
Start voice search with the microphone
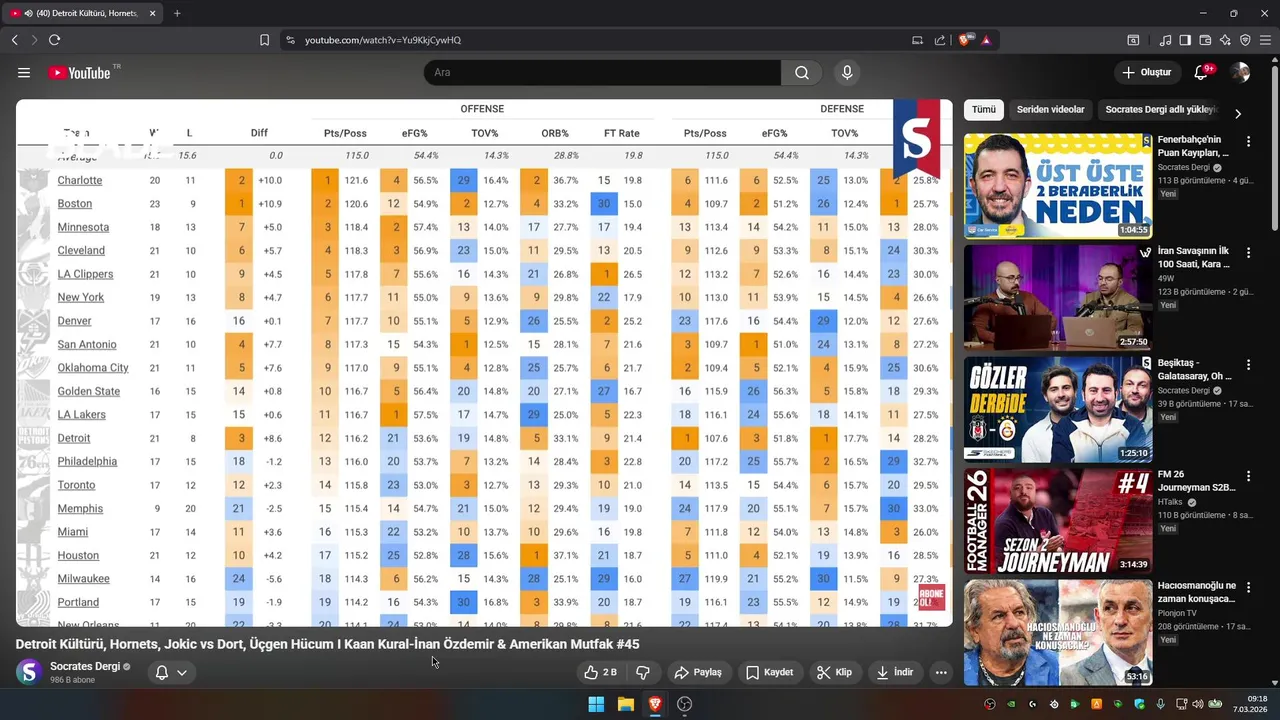click(847, 72)
